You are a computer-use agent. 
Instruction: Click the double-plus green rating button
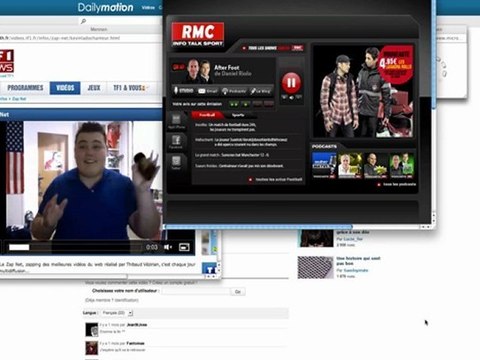(x=234, y=104)
